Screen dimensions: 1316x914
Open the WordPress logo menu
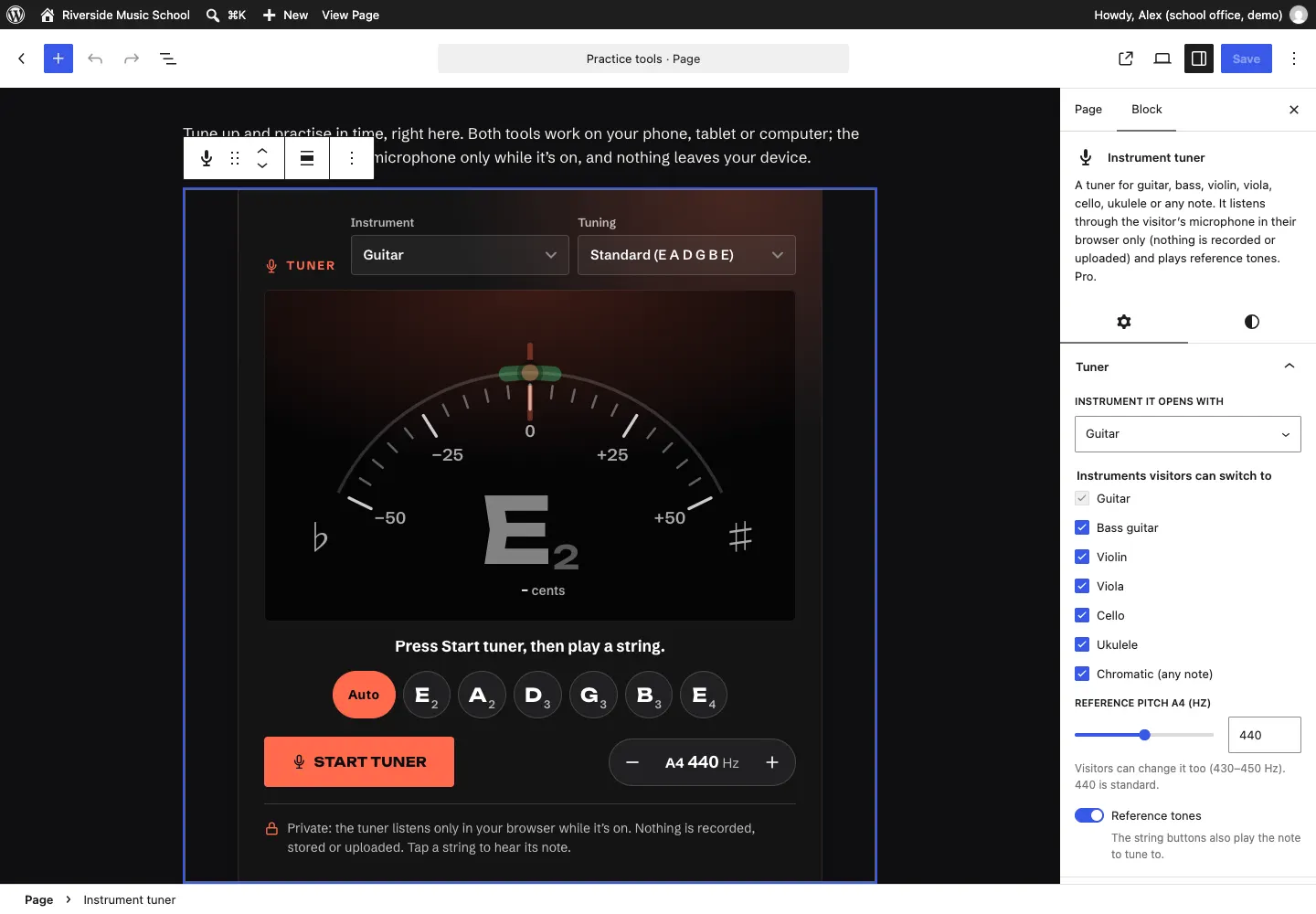click(16, 15)
